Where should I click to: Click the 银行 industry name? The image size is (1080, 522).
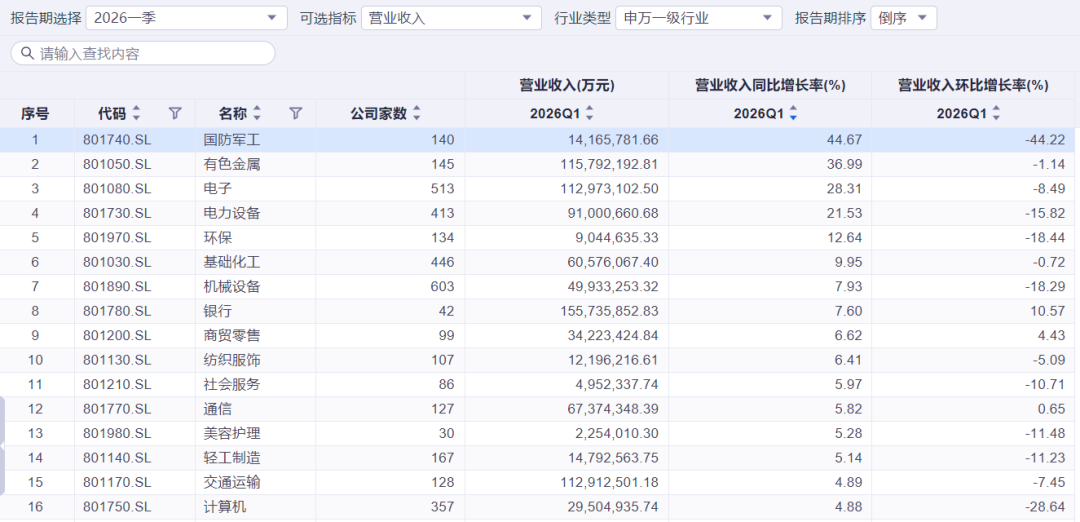point(218,311)
